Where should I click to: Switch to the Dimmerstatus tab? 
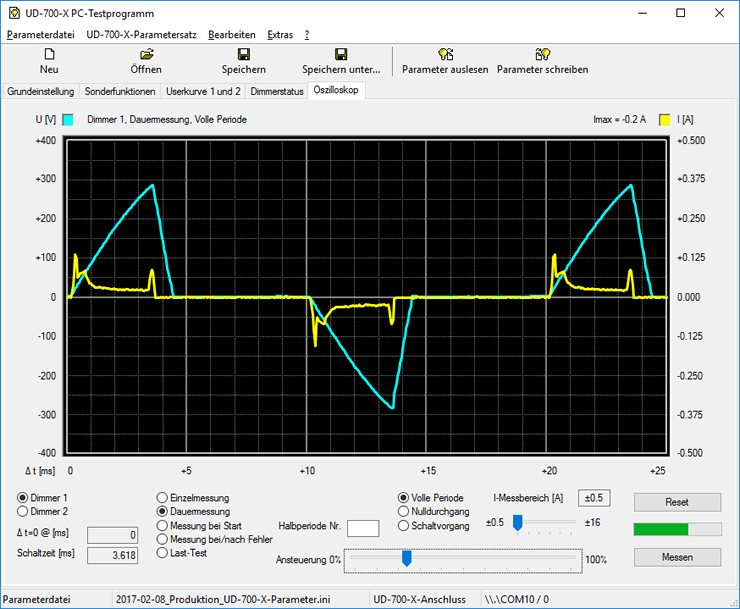(x=277, y=91)
